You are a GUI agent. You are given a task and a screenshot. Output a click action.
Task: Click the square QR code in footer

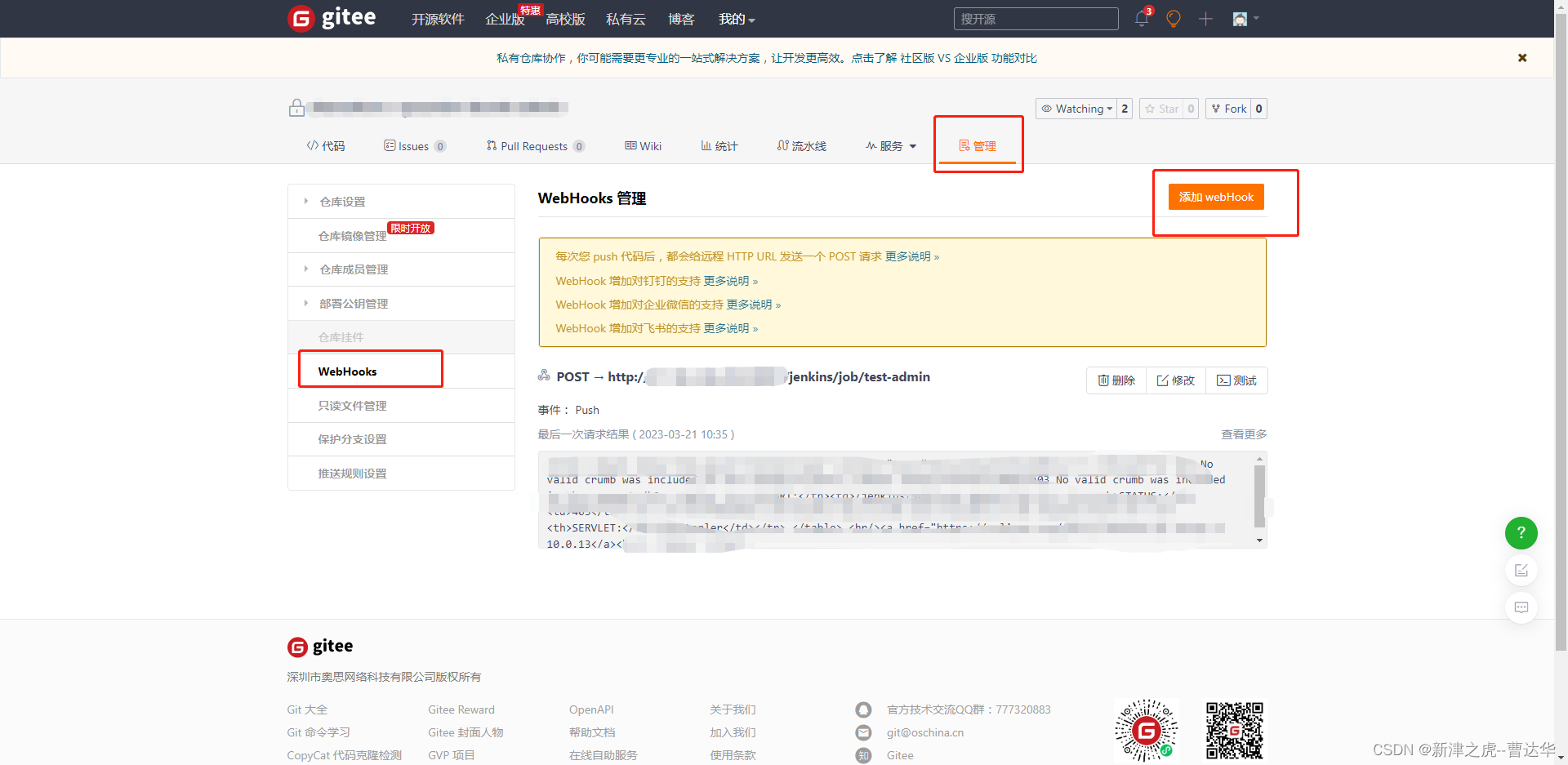(x=1235, y=730)
